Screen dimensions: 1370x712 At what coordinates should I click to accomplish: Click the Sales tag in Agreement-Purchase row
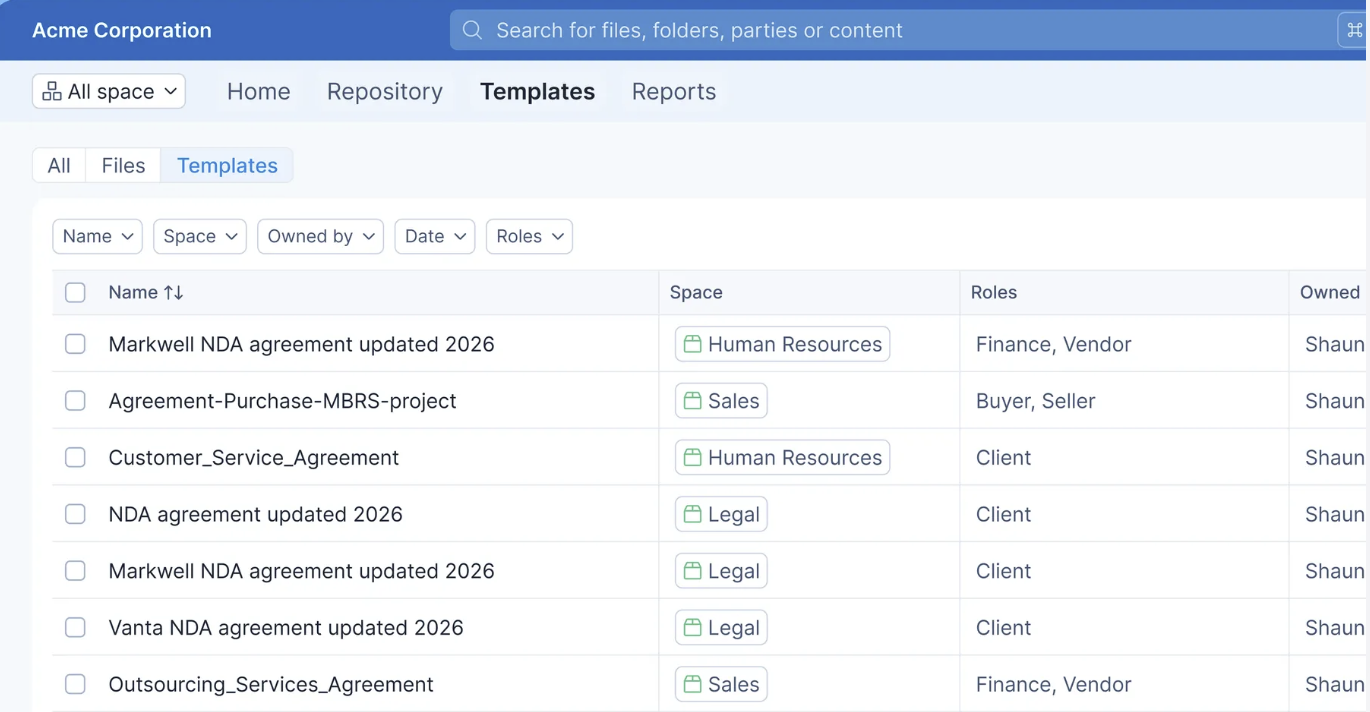721,401
